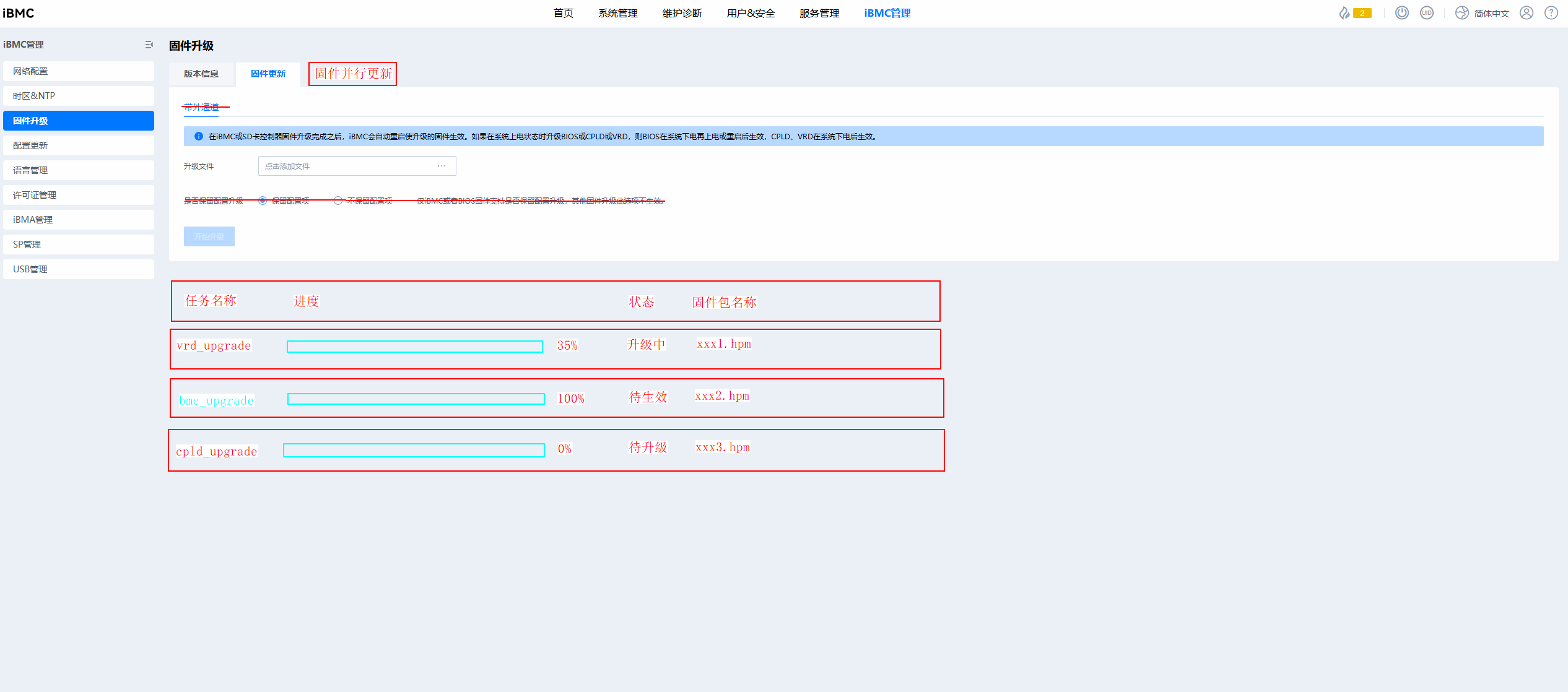Collapse the iBMC管理 sidebar menu icon

pyautogui.click(x=149, y=45)
